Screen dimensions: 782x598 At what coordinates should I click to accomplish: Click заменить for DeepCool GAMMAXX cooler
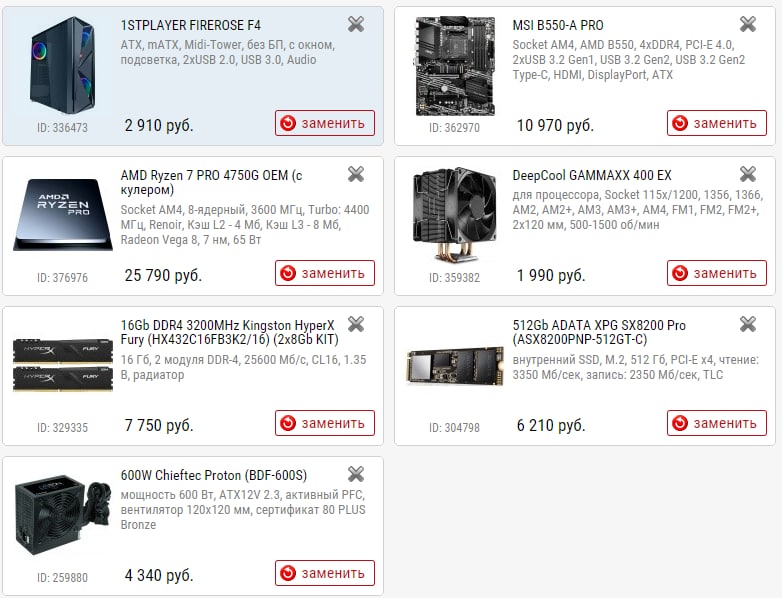(x=717, y=273)
